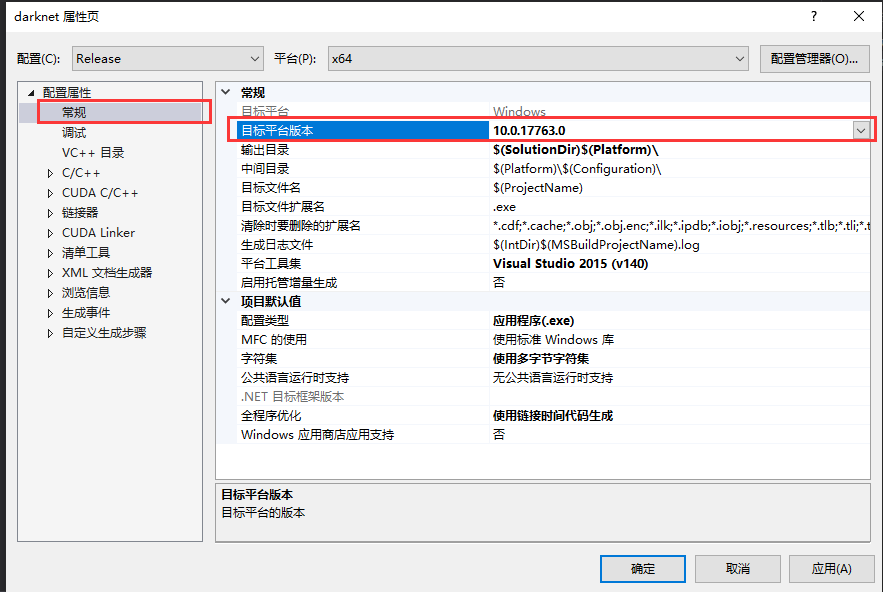Image resolution: width=883 pixels, height=592 pixels.
Task: Expand the CUDA C/C++ tree node
Action: tap(50, 193)
